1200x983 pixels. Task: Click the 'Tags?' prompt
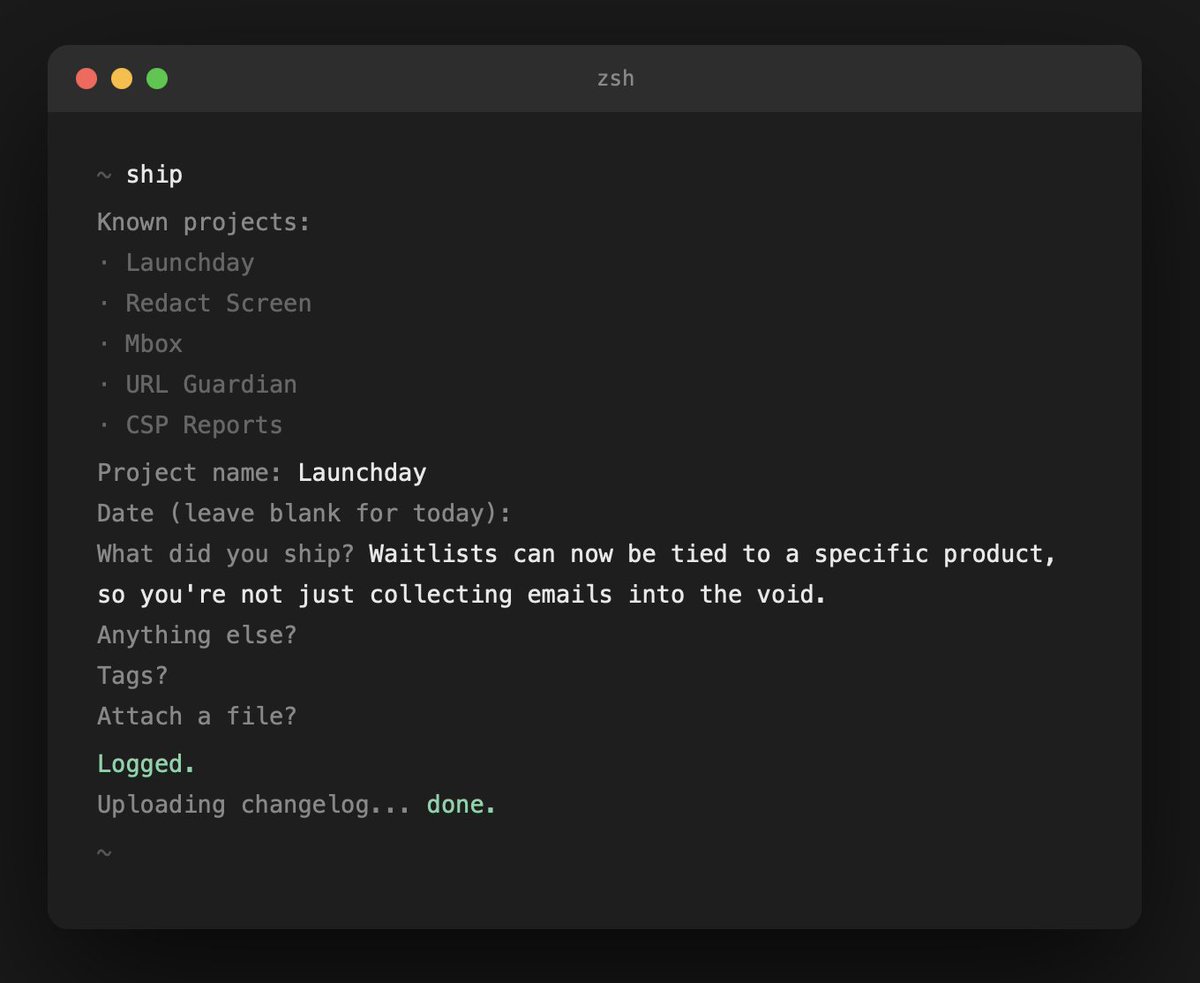click(133, 676)
